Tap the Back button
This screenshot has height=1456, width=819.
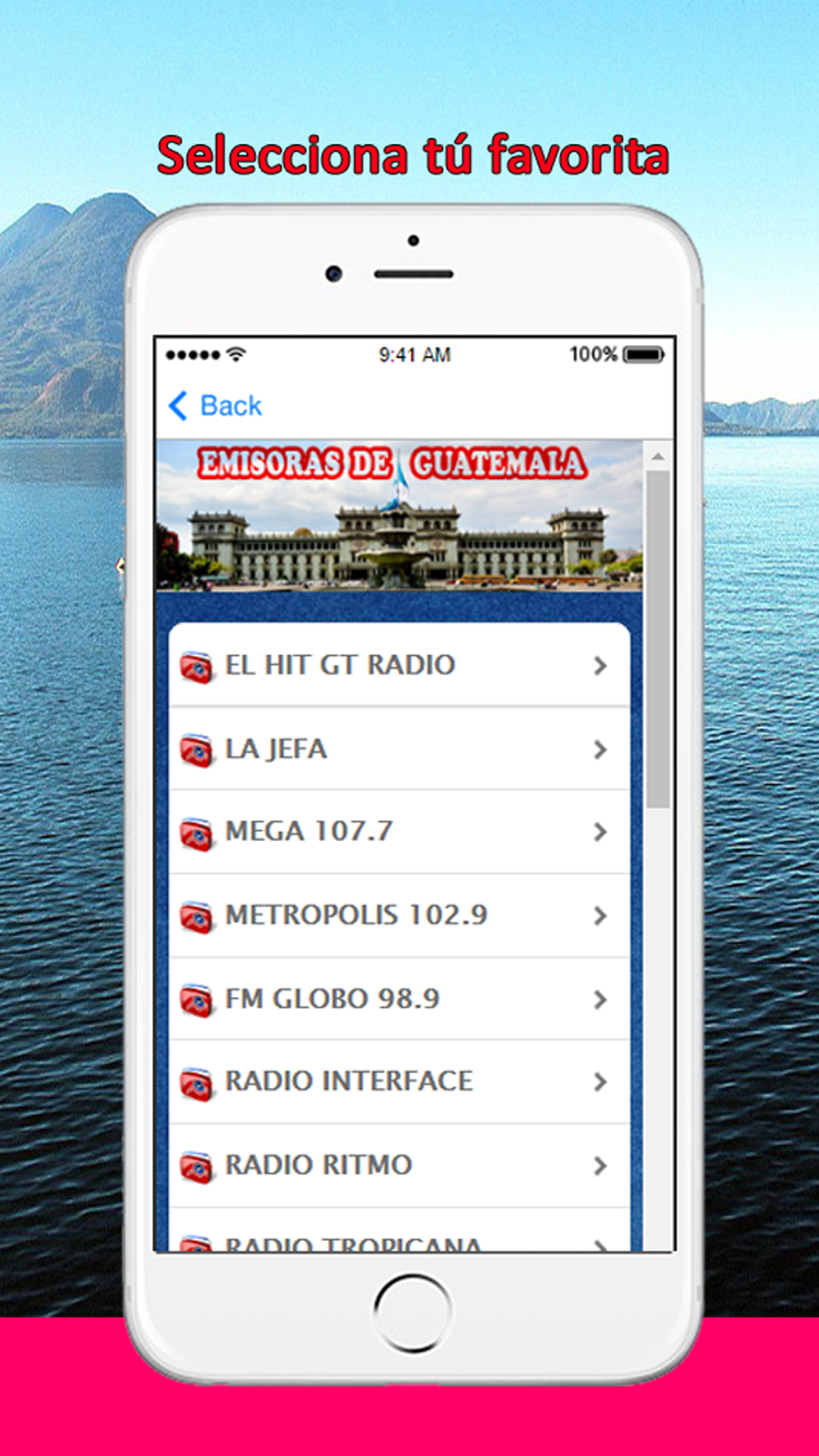(215, 405)
